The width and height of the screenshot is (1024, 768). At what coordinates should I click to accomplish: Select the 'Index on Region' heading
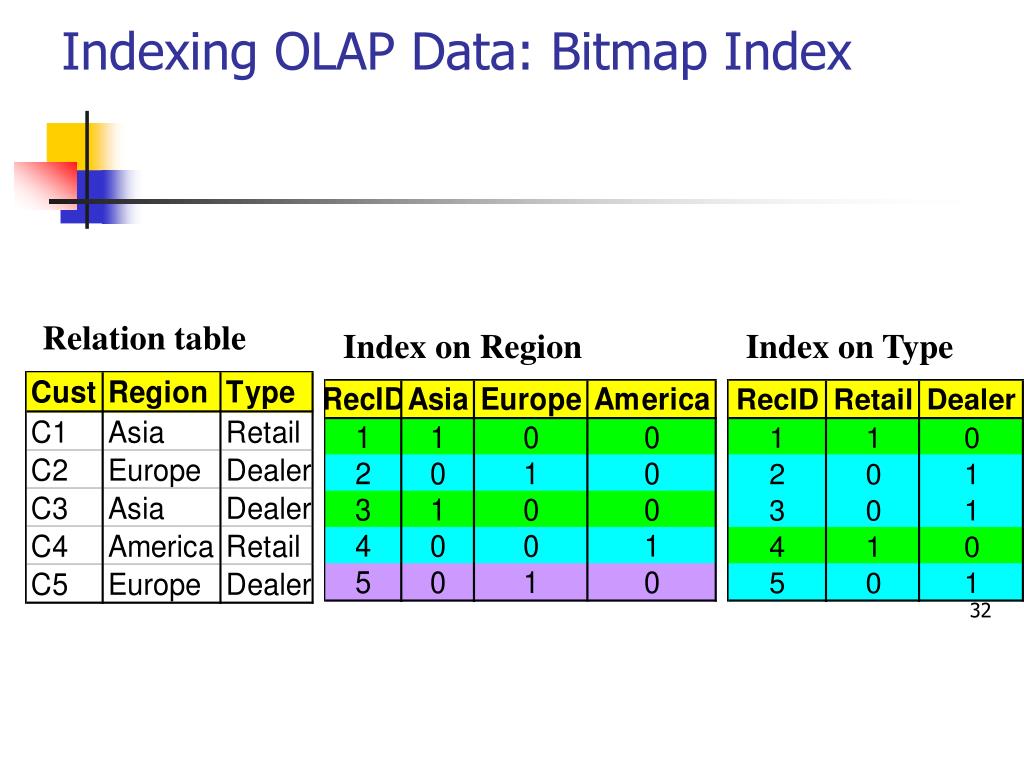pyautogui.click(x=462, y=347)
